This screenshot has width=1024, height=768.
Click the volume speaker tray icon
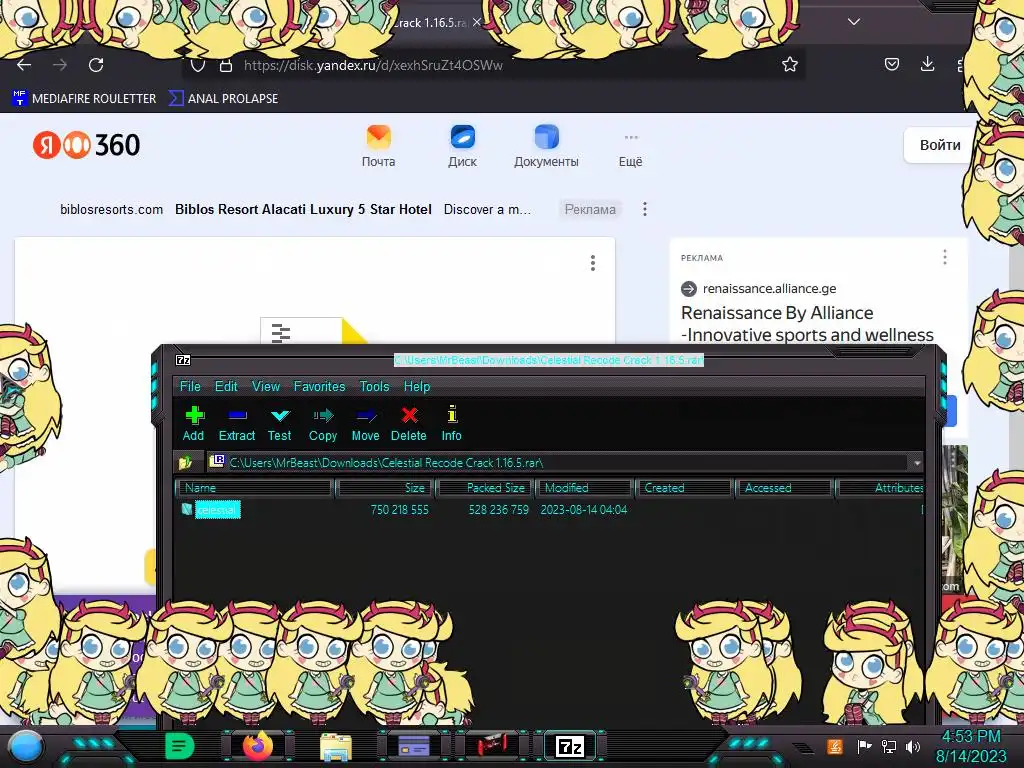913,746
